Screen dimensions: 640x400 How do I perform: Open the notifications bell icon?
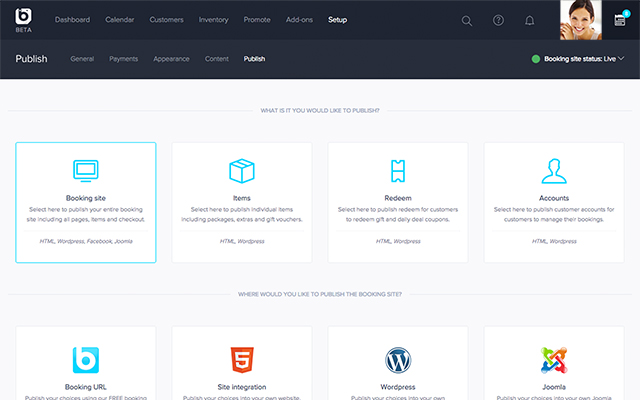tap(529, 20)
